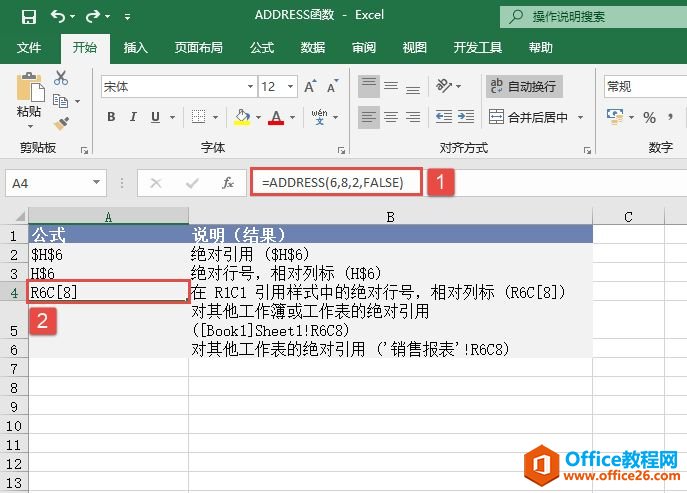Click the Copy icon
Screen dimensions: 687x493
(x=60, y=101)
